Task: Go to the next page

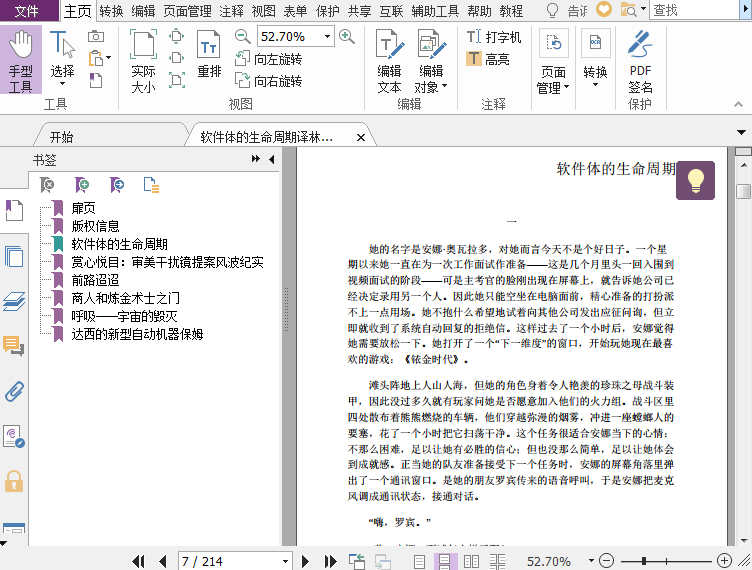Action: (x=305, y=561)
